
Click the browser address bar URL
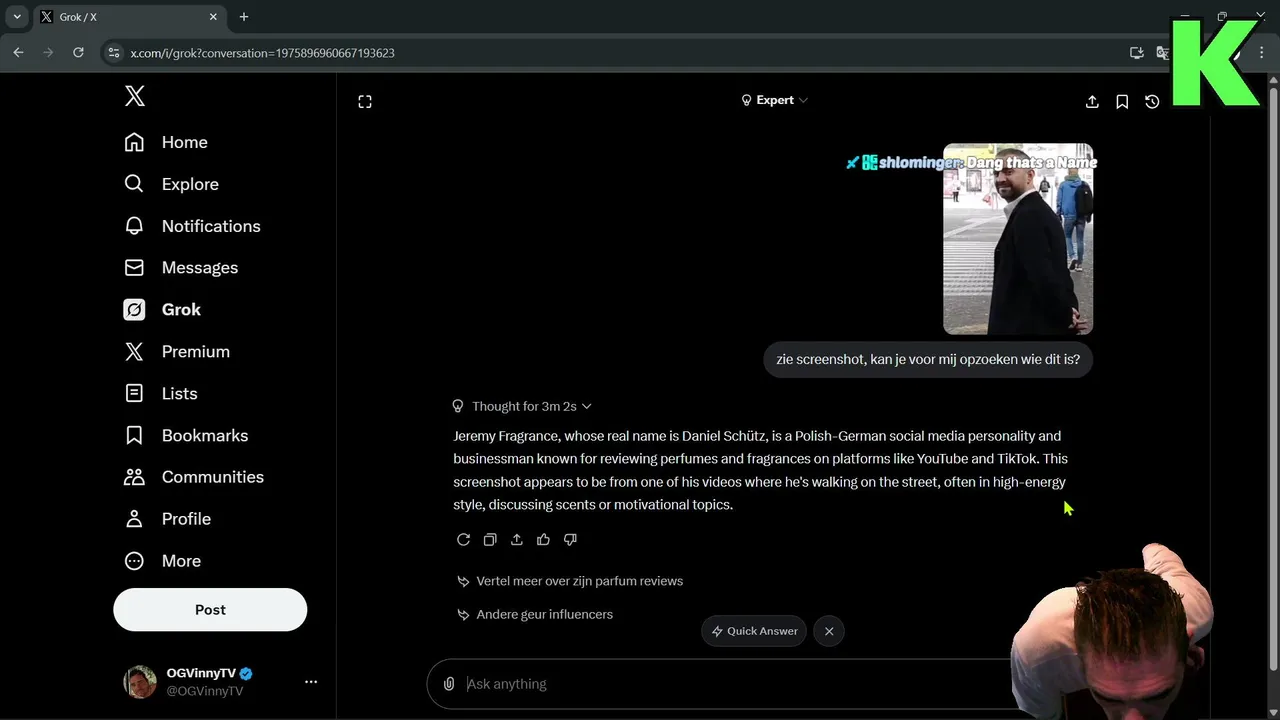[x=263, y=53]
